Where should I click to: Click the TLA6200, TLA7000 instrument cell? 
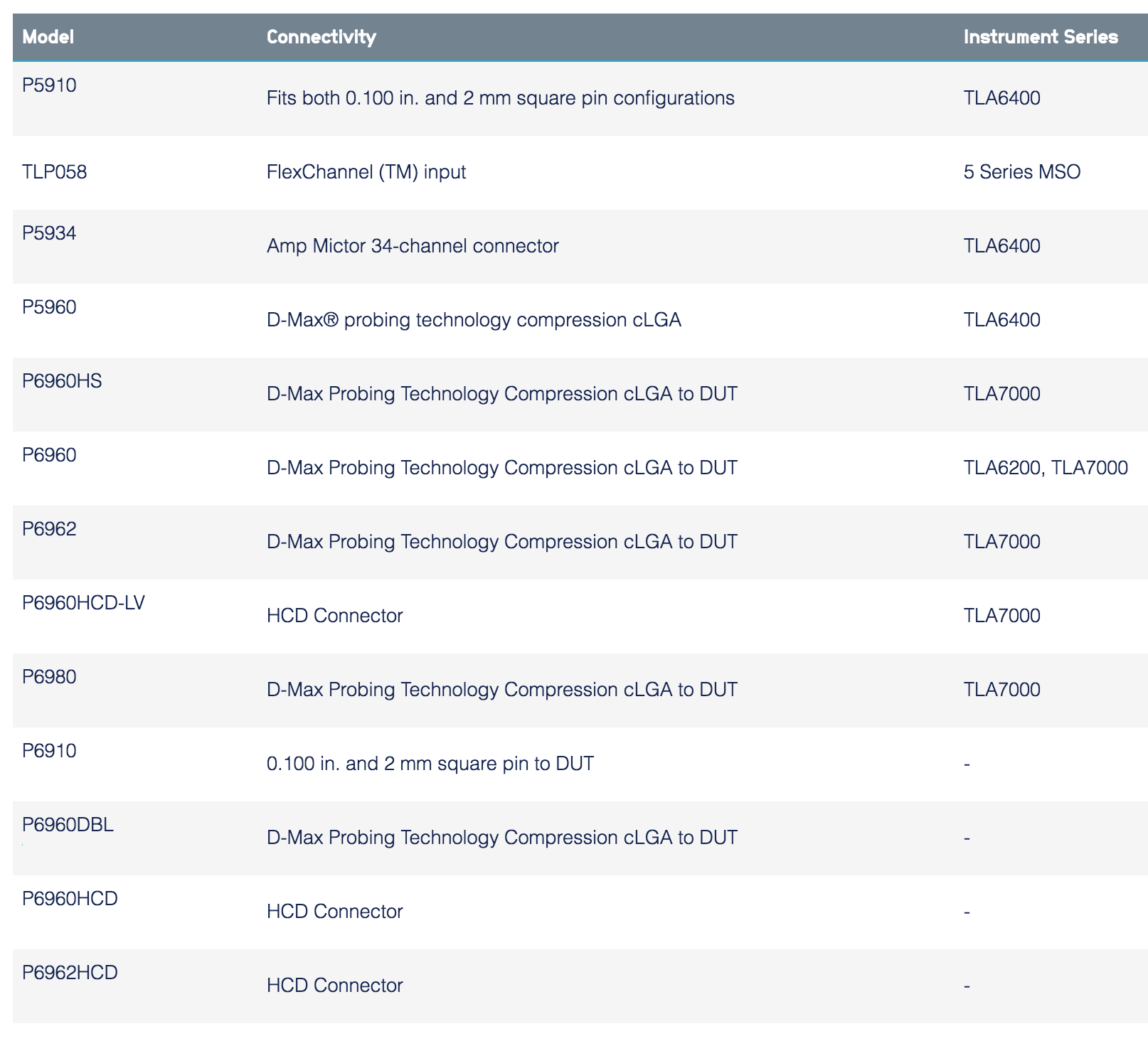[x=1045, y=468]
